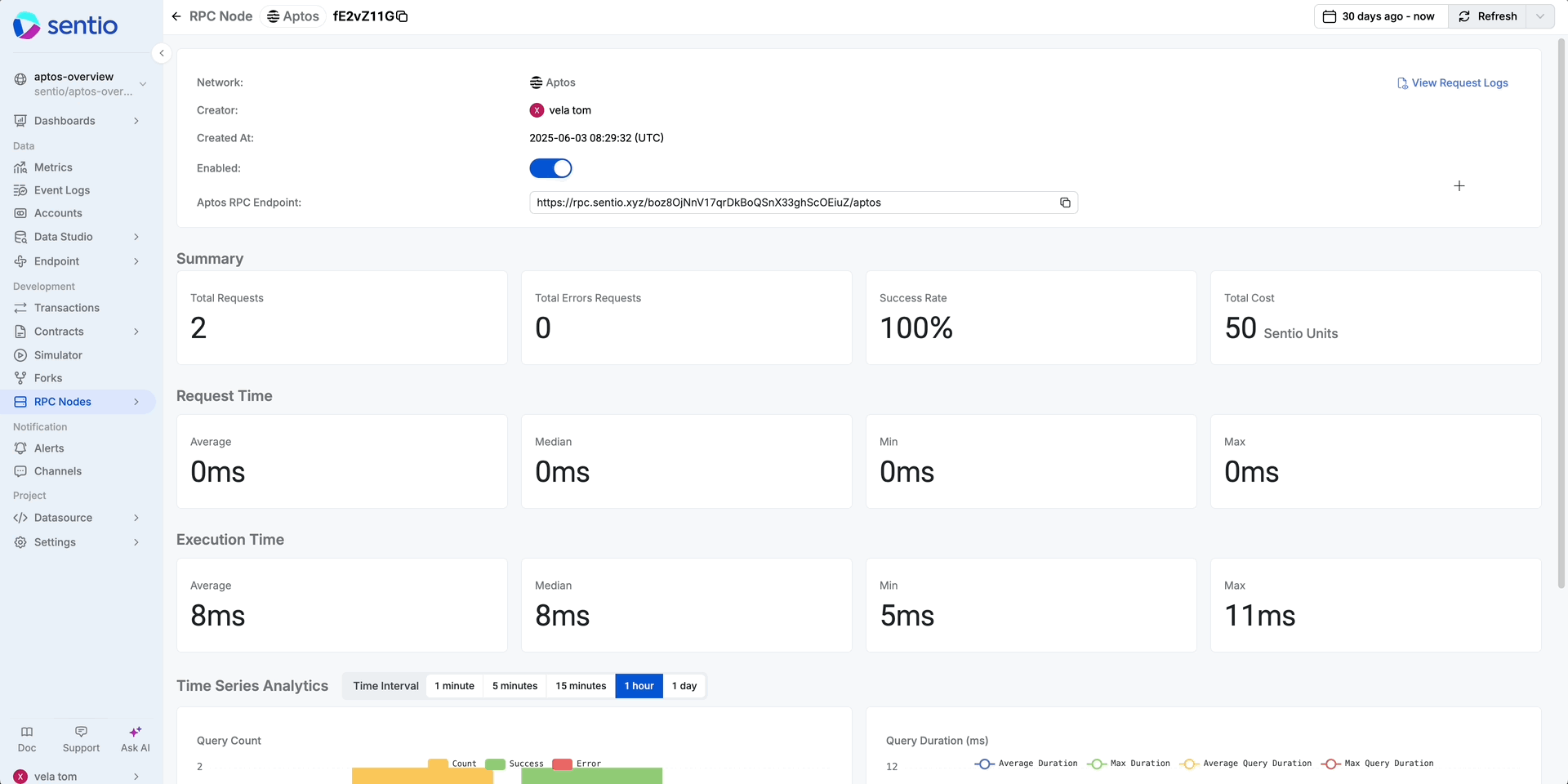Open the vela tom user menu

point(78,776)
